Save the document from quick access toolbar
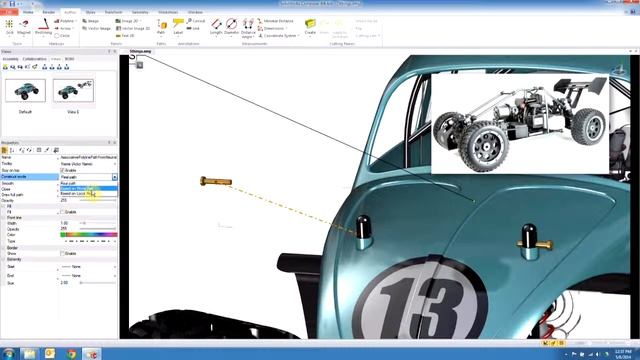This screenshot has width=640, height=360. pyautogui.click(x=13, y=4)
